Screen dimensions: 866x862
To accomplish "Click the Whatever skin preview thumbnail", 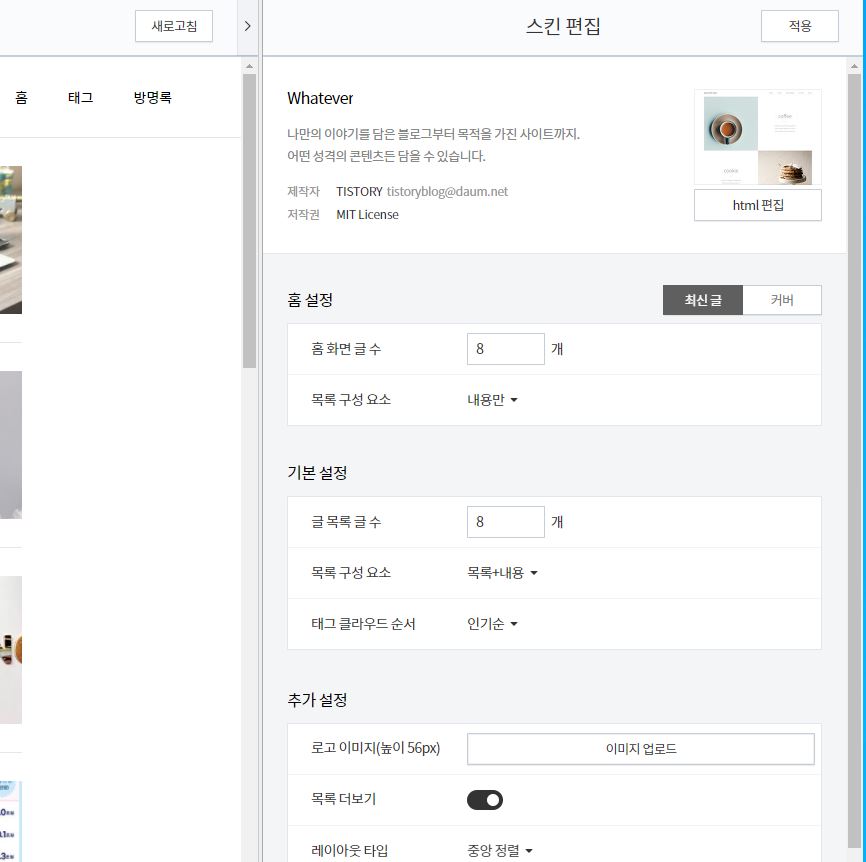I will (757, 137).
